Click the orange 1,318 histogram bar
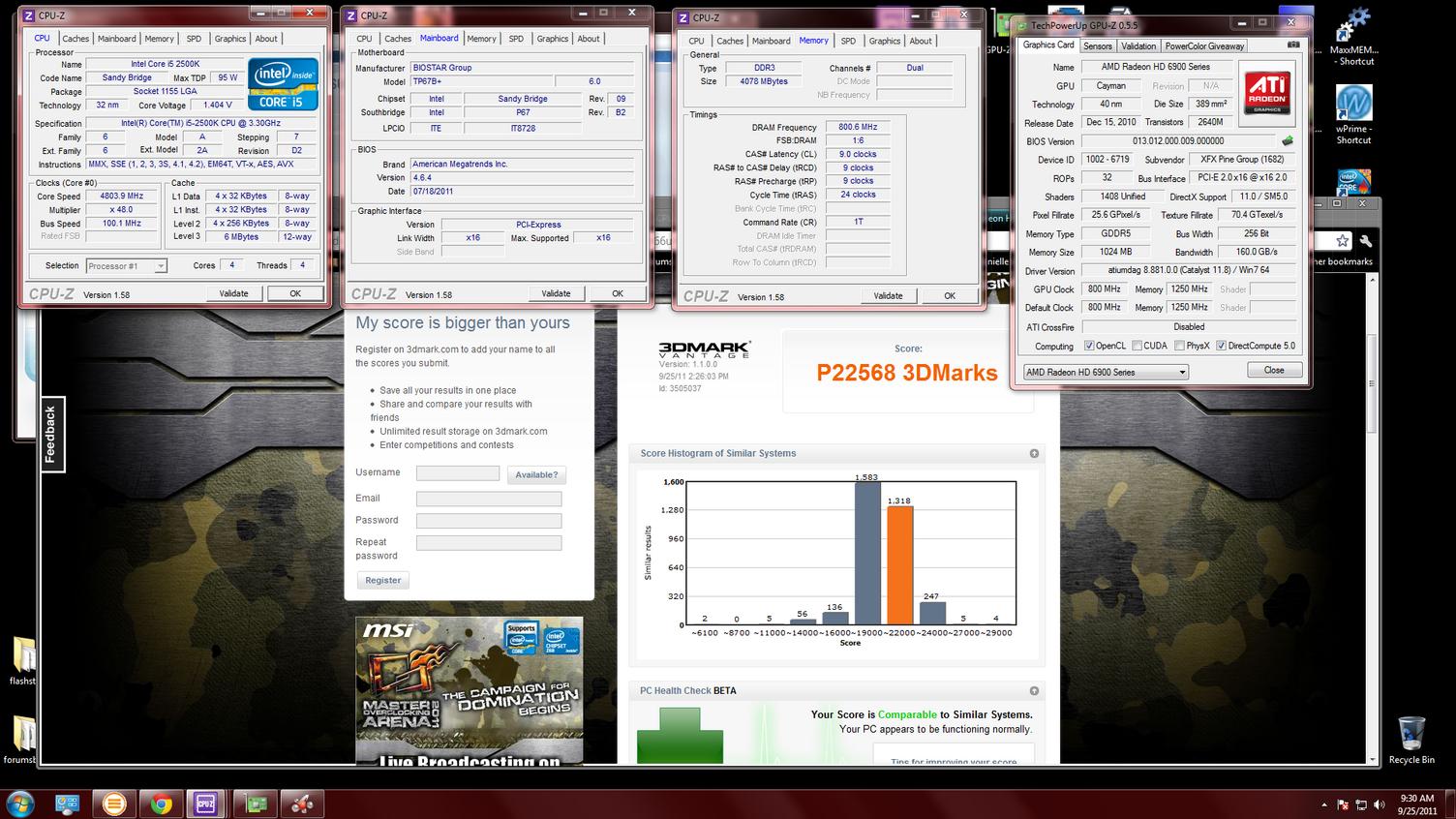1456x819 pixels. point(899,565)
